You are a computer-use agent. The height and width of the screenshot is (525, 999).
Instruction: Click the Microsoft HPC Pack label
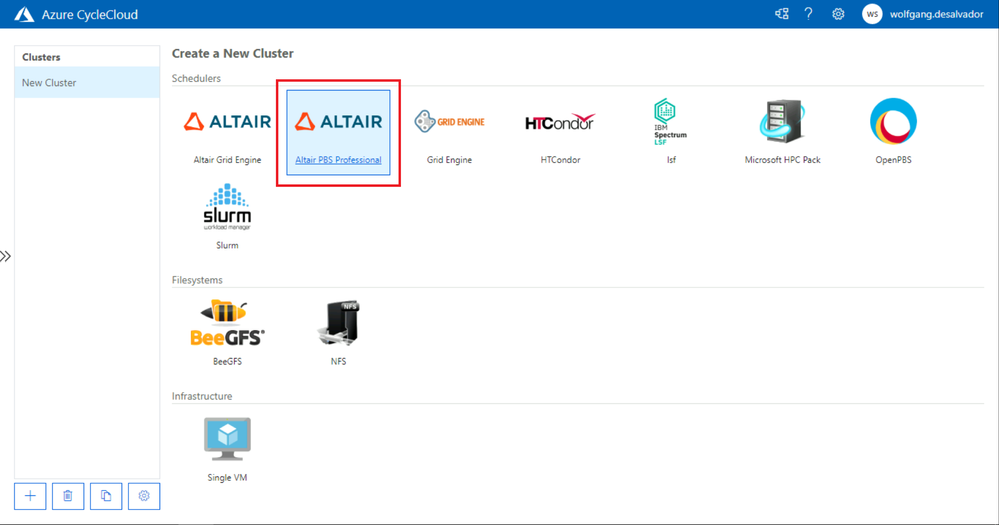tap(782, 160)
